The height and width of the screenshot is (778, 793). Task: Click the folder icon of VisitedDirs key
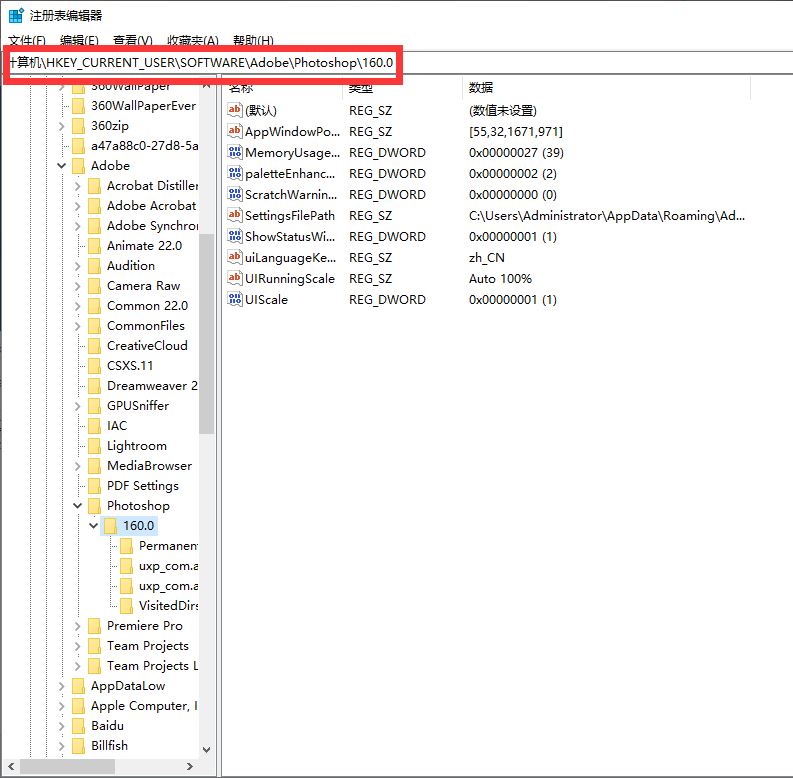[126, 606]
